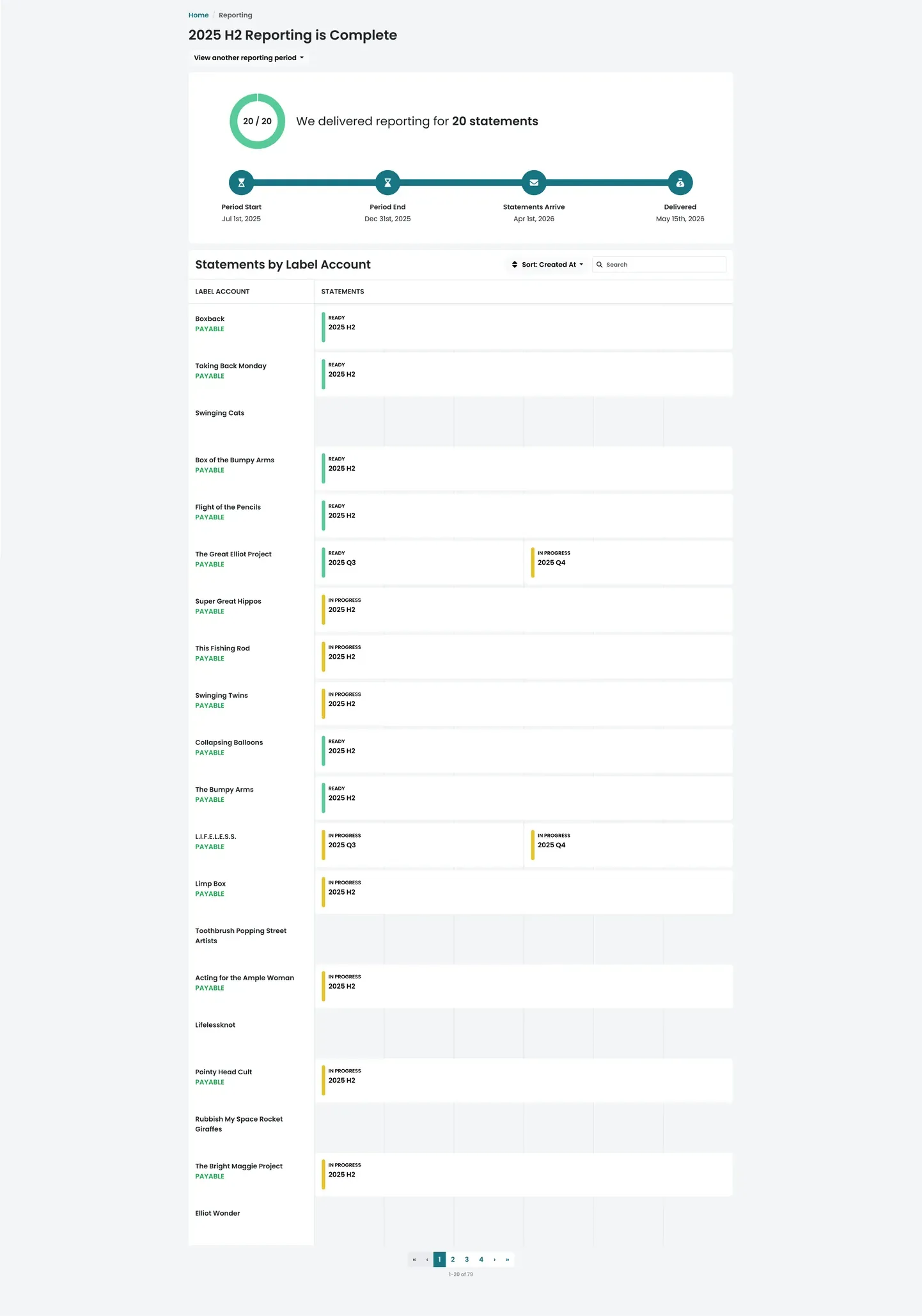The height and width of the screenshot is (1316, 922).
Task: Open Collapsing Balloons 2025 H2 statement
Action: (524, 751)
